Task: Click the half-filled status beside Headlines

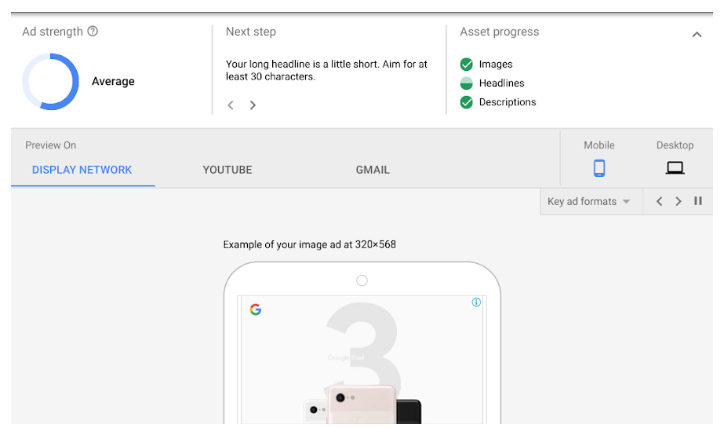Action: coord(467,83)
